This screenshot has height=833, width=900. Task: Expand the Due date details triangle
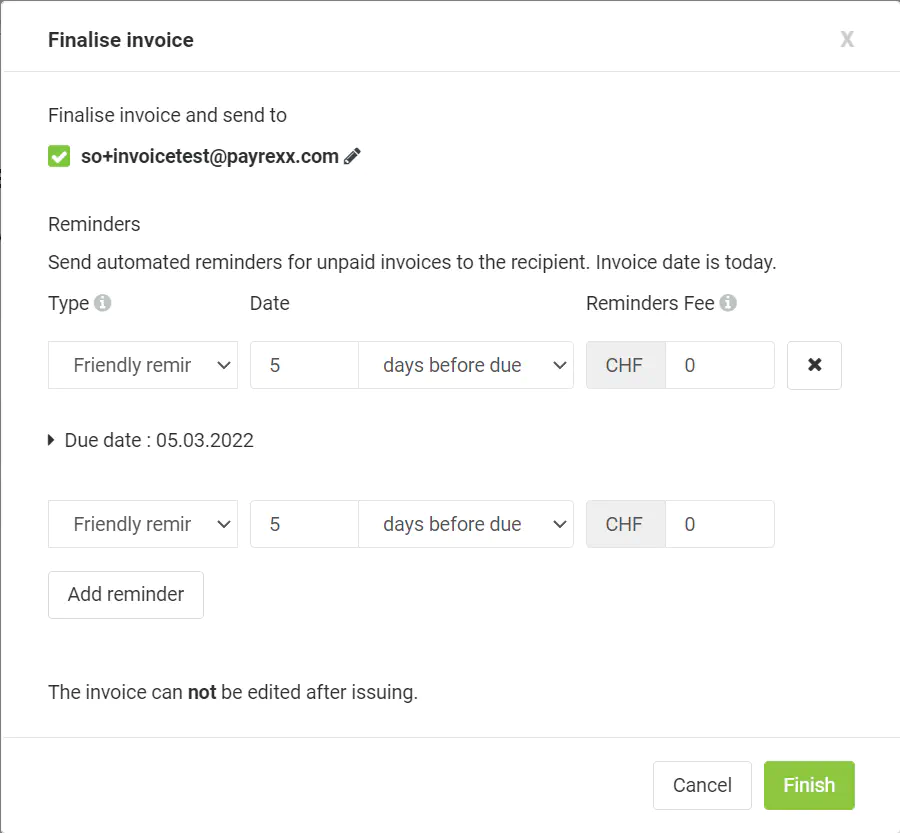52,440
